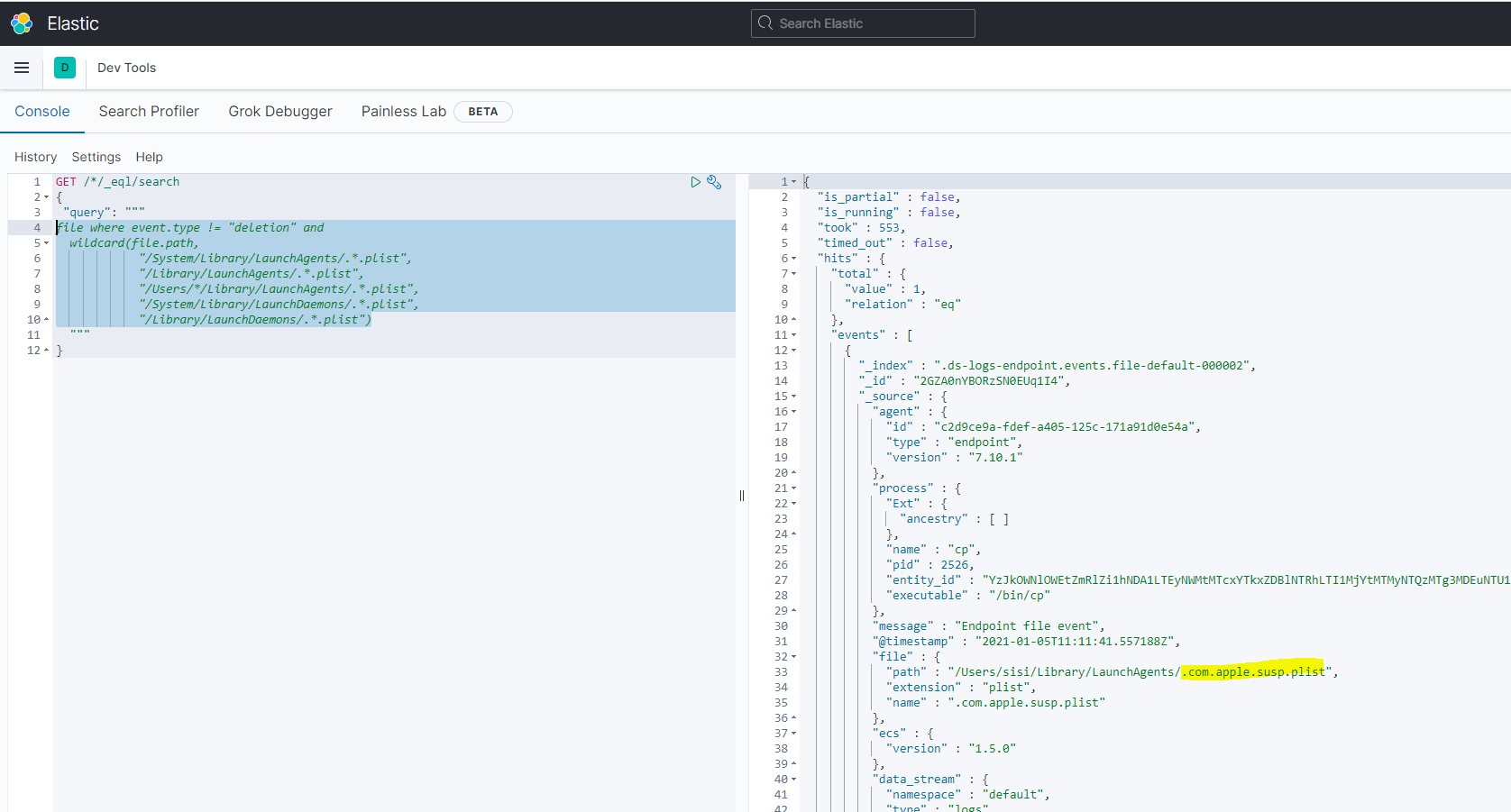Click the teal D space avatar icon
Screen dimensions: 1511x812
tap(64, 68)
